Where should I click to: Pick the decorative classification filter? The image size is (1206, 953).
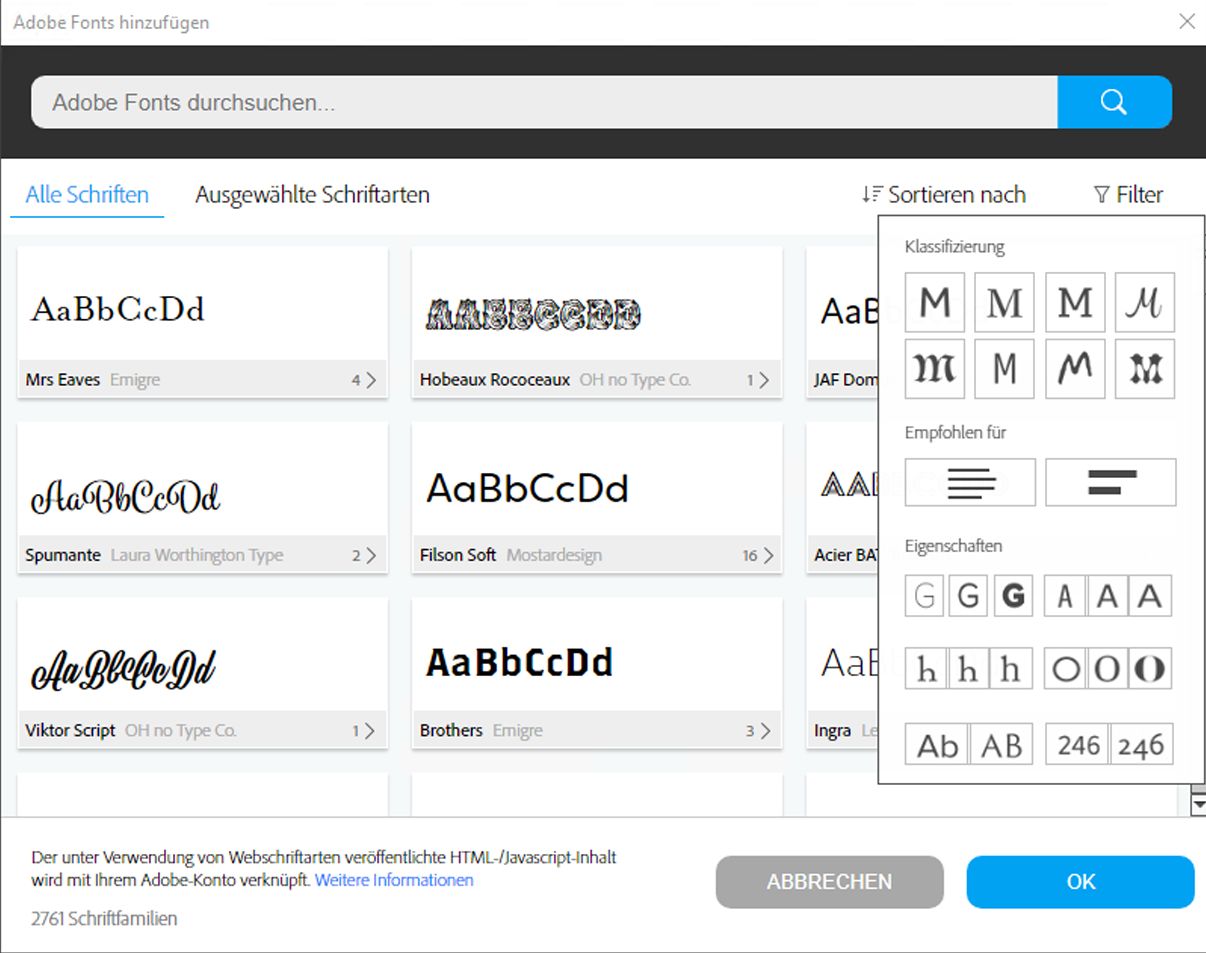point(1144,368)
